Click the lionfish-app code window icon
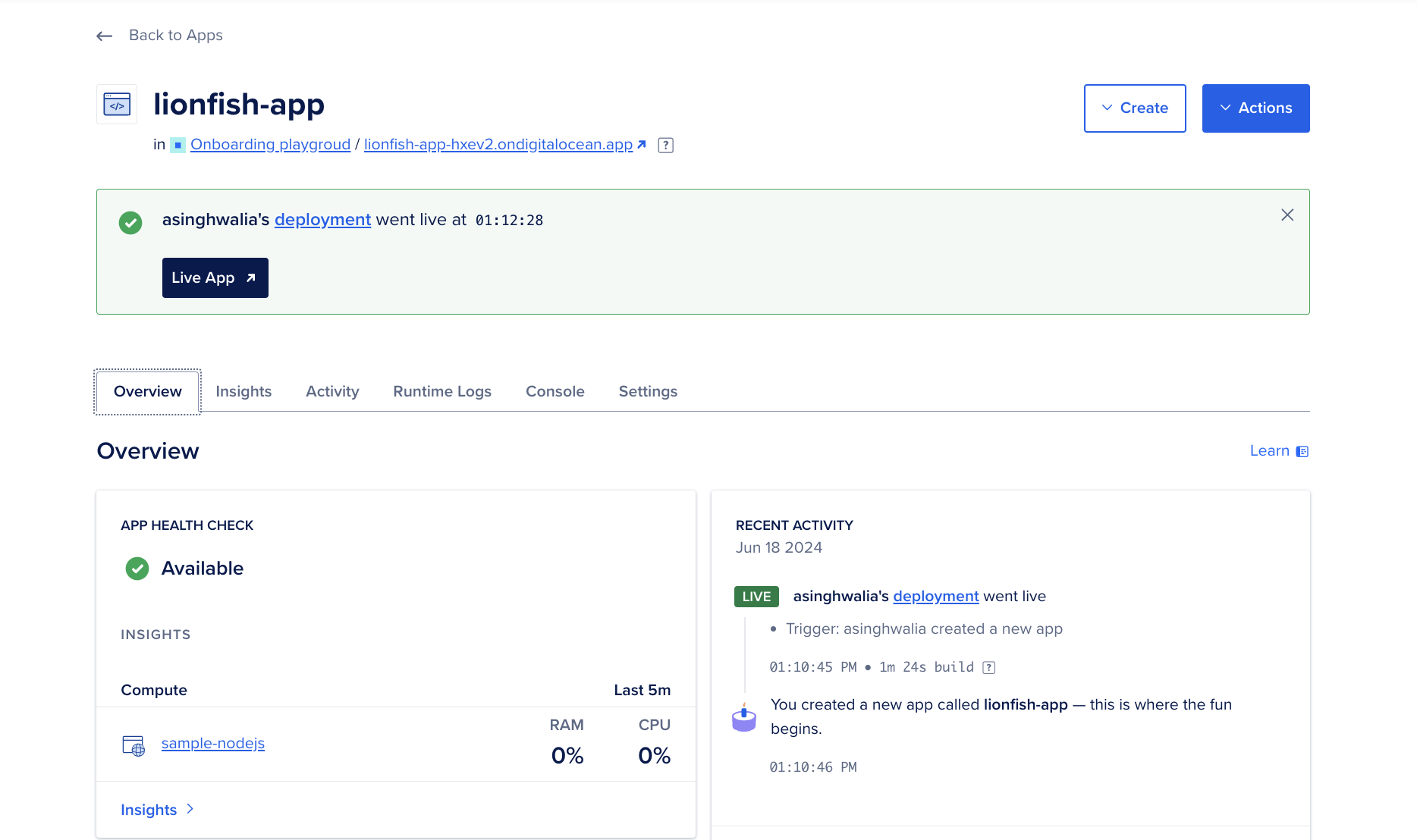 117,105
